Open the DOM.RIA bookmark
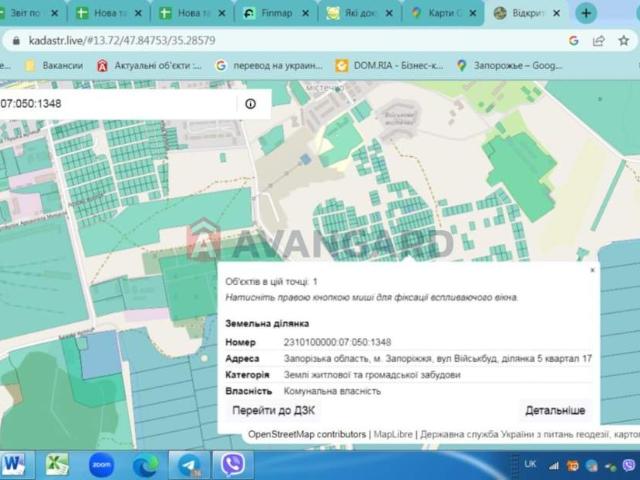This screenshot has height=480, width=640. click(389, 65)
